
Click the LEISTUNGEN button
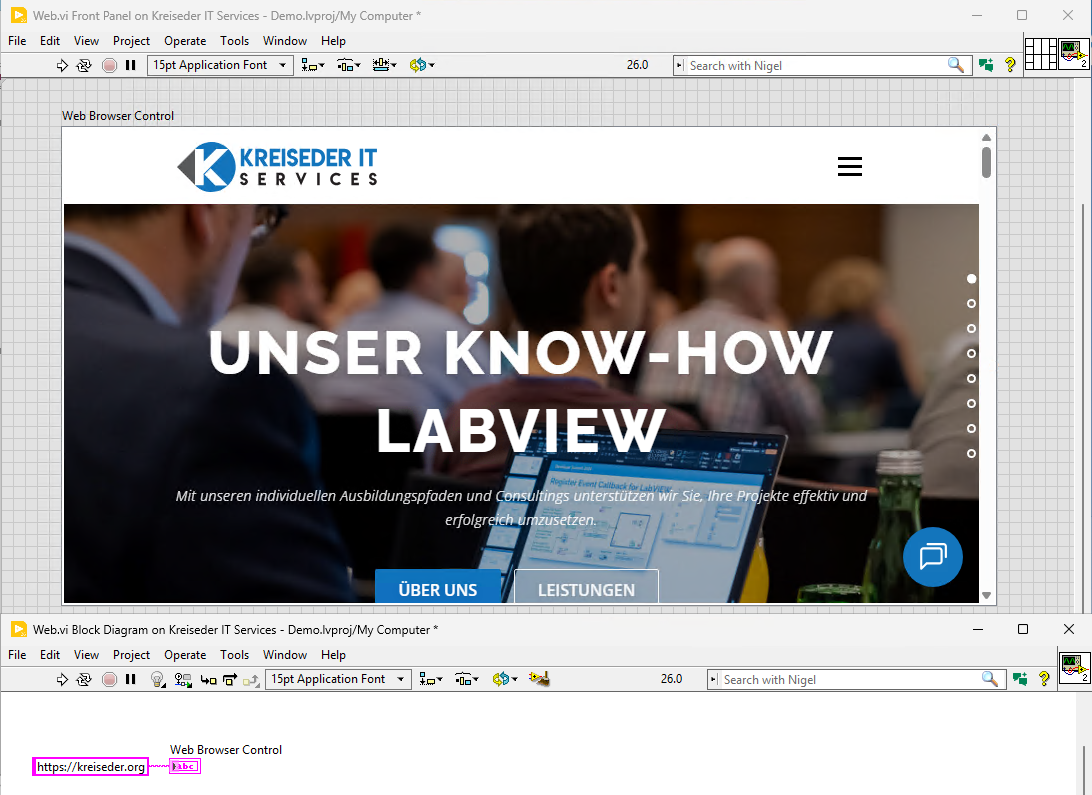click(586, 589)
